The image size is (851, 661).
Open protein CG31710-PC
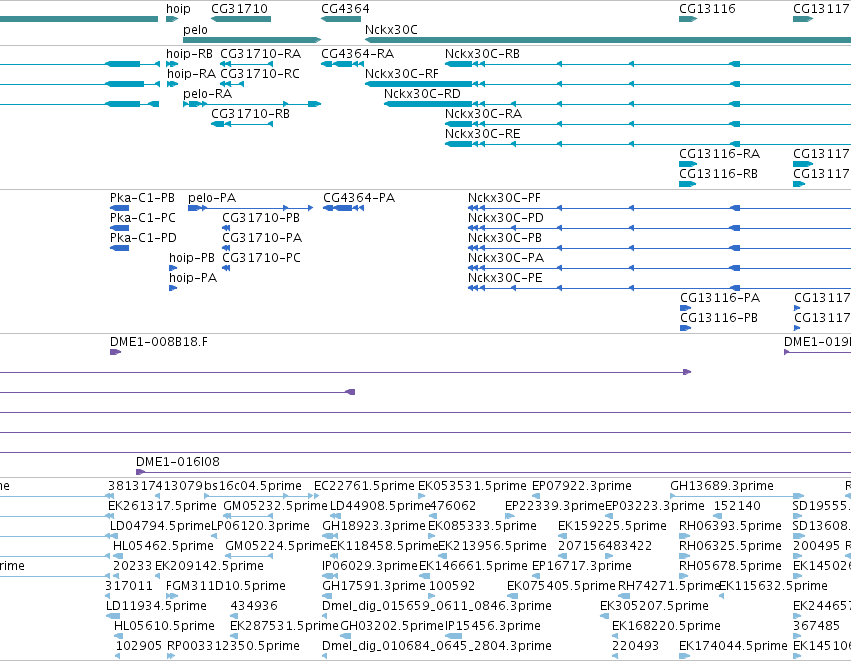[261, 258]
